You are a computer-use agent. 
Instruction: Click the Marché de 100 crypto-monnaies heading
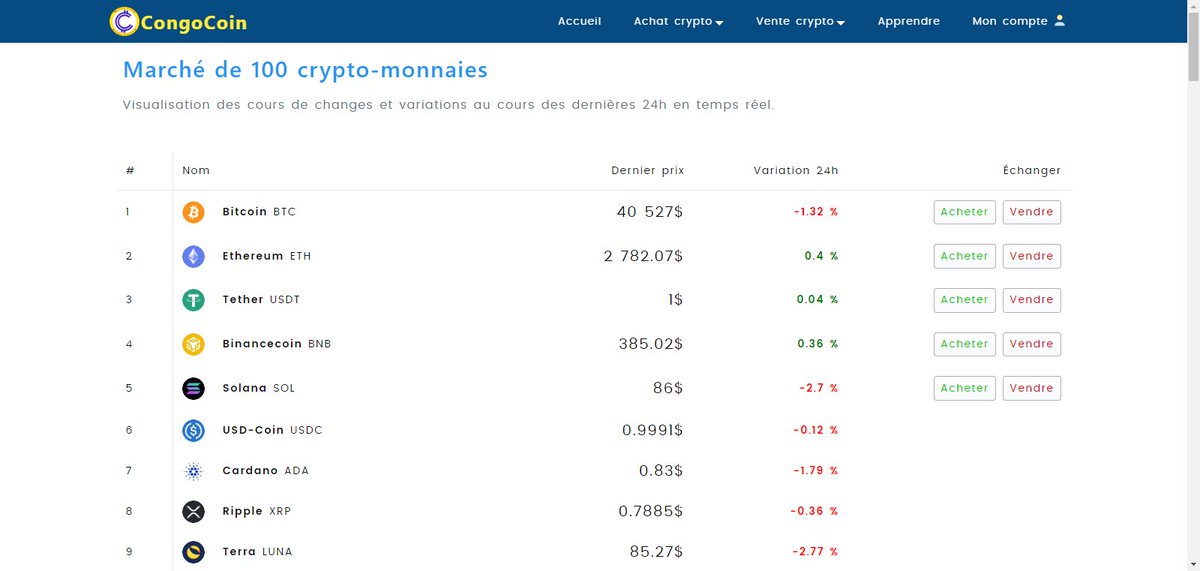pyautogui.click(x=305, y=70)
